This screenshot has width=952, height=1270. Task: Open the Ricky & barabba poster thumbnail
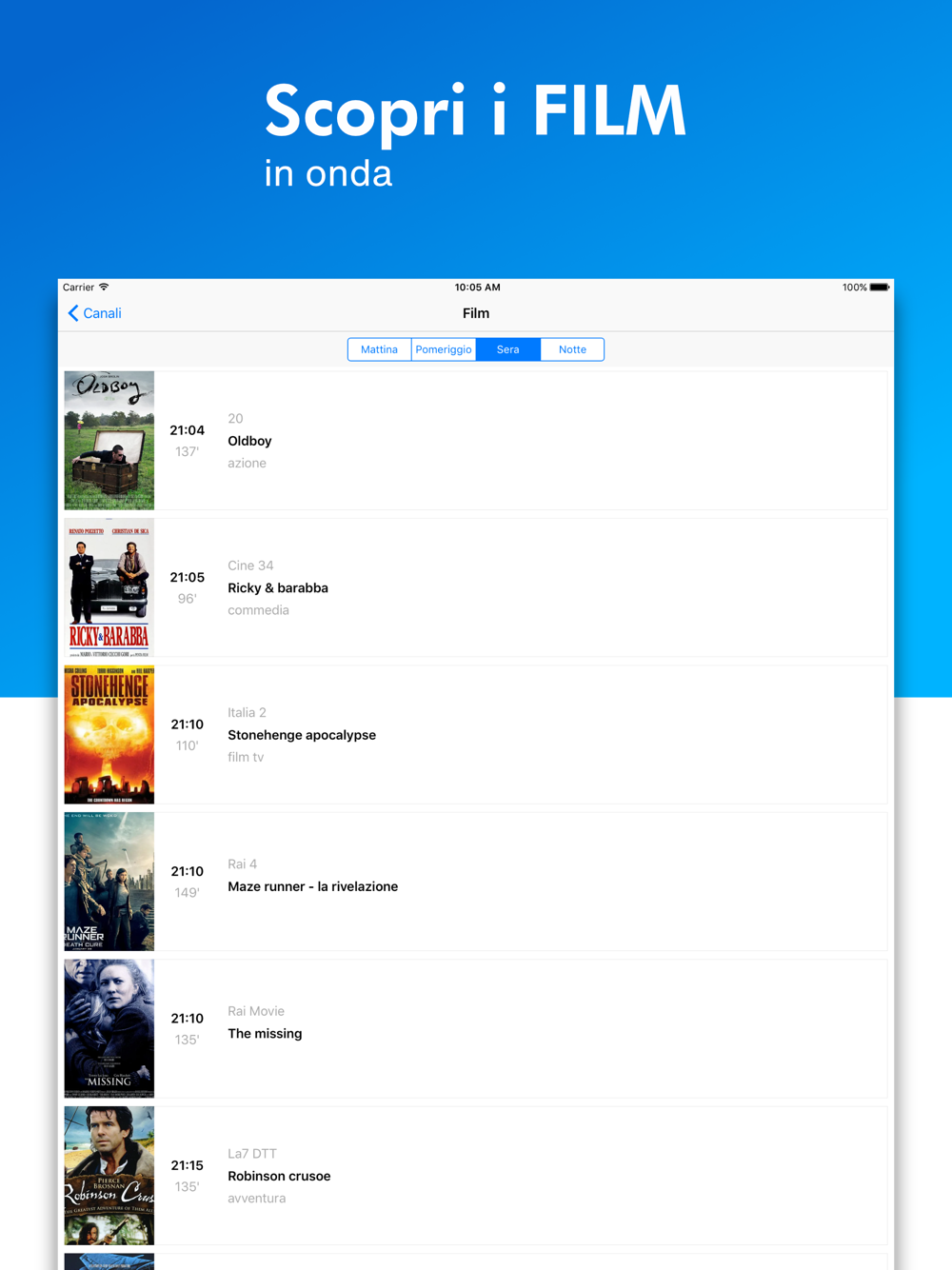coord(109,587)
